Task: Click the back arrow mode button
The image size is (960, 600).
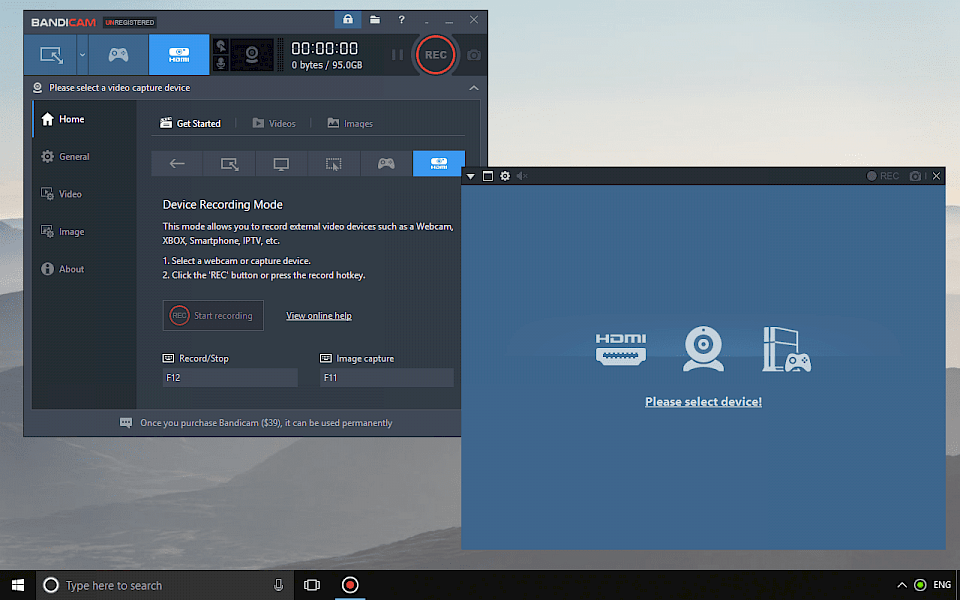Action: (x=177, y=163)
